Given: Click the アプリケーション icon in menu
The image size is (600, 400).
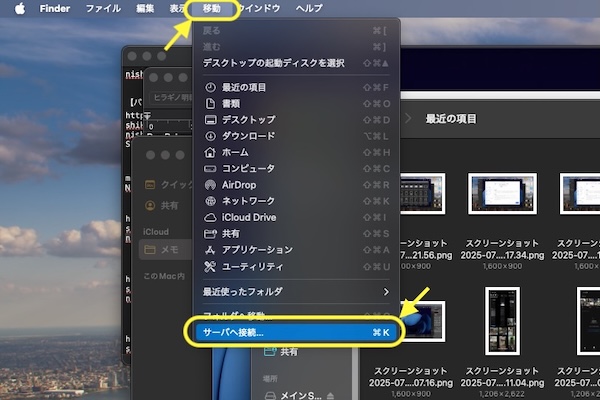Looking at the screenshot, I should [210, 250].
